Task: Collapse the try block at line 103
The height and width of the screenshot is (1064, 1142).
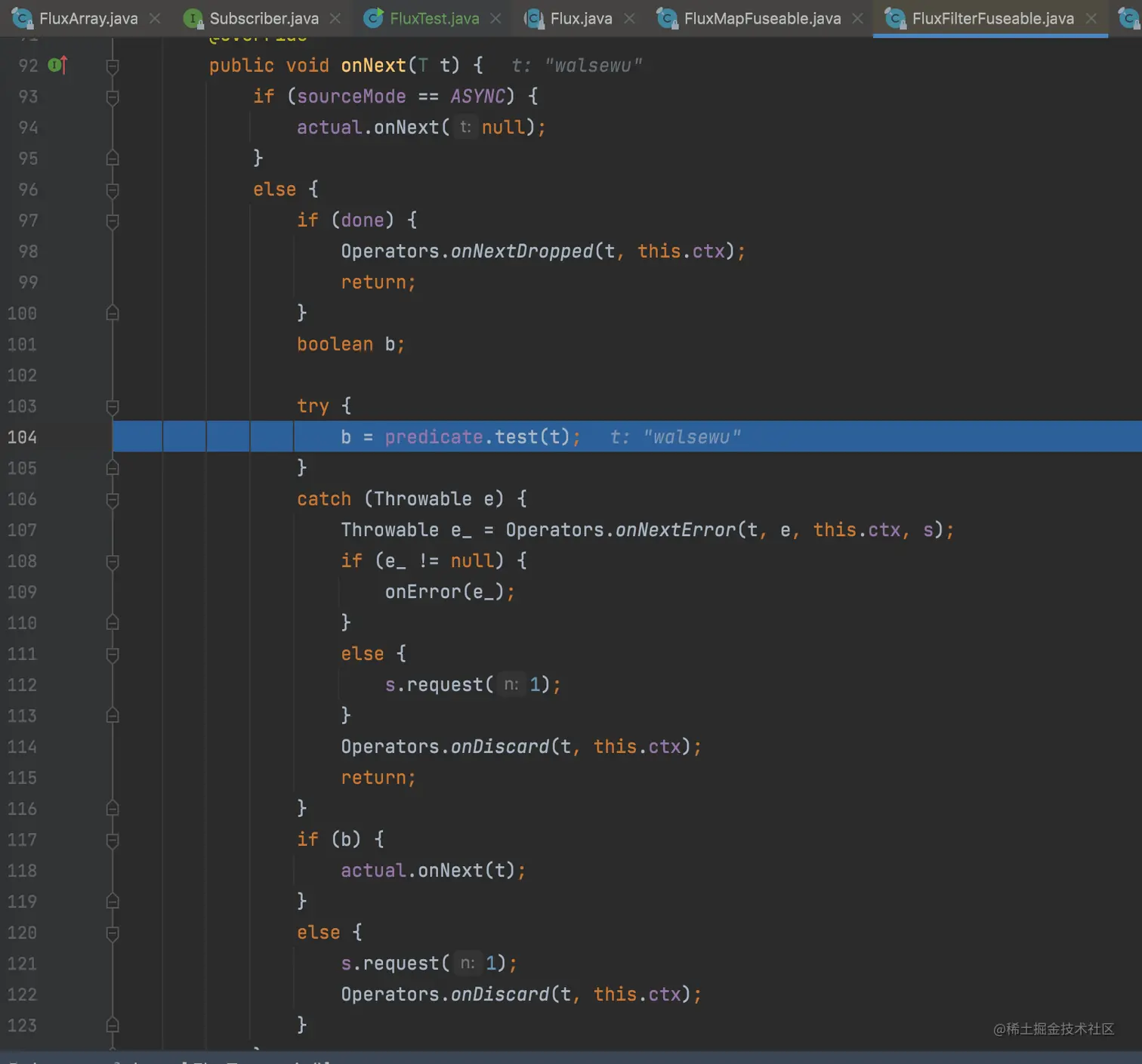Action: pos(113,407)
